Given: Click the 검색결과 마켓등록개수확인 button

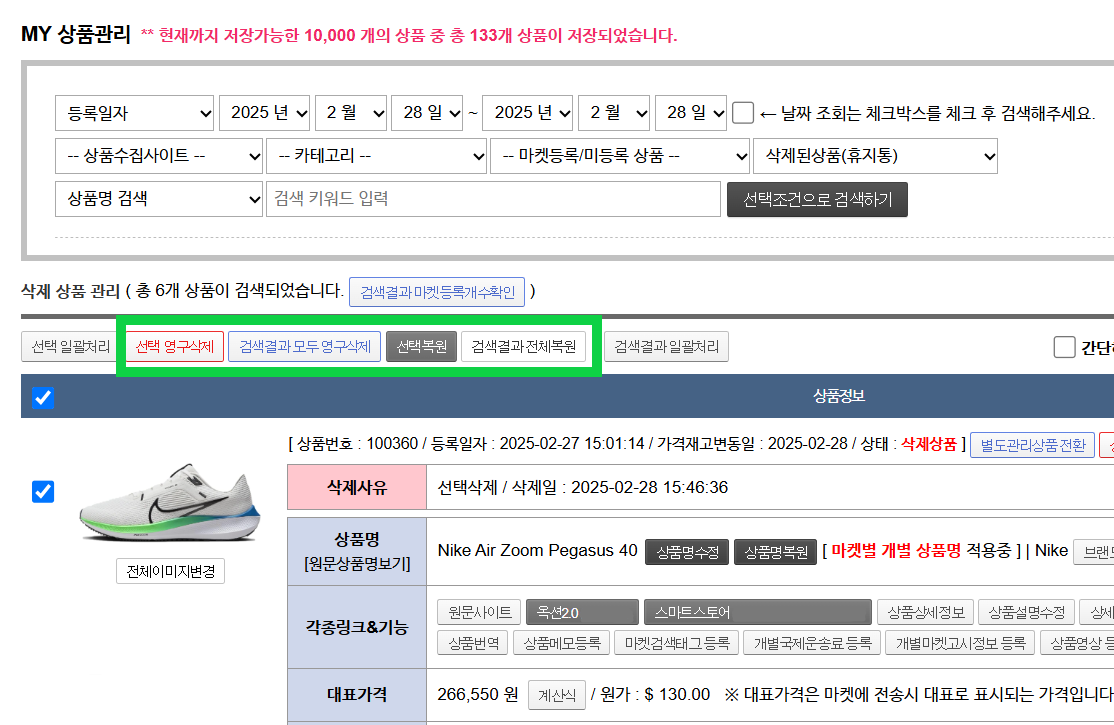Looking at the screenshot, I should [436, 292].
